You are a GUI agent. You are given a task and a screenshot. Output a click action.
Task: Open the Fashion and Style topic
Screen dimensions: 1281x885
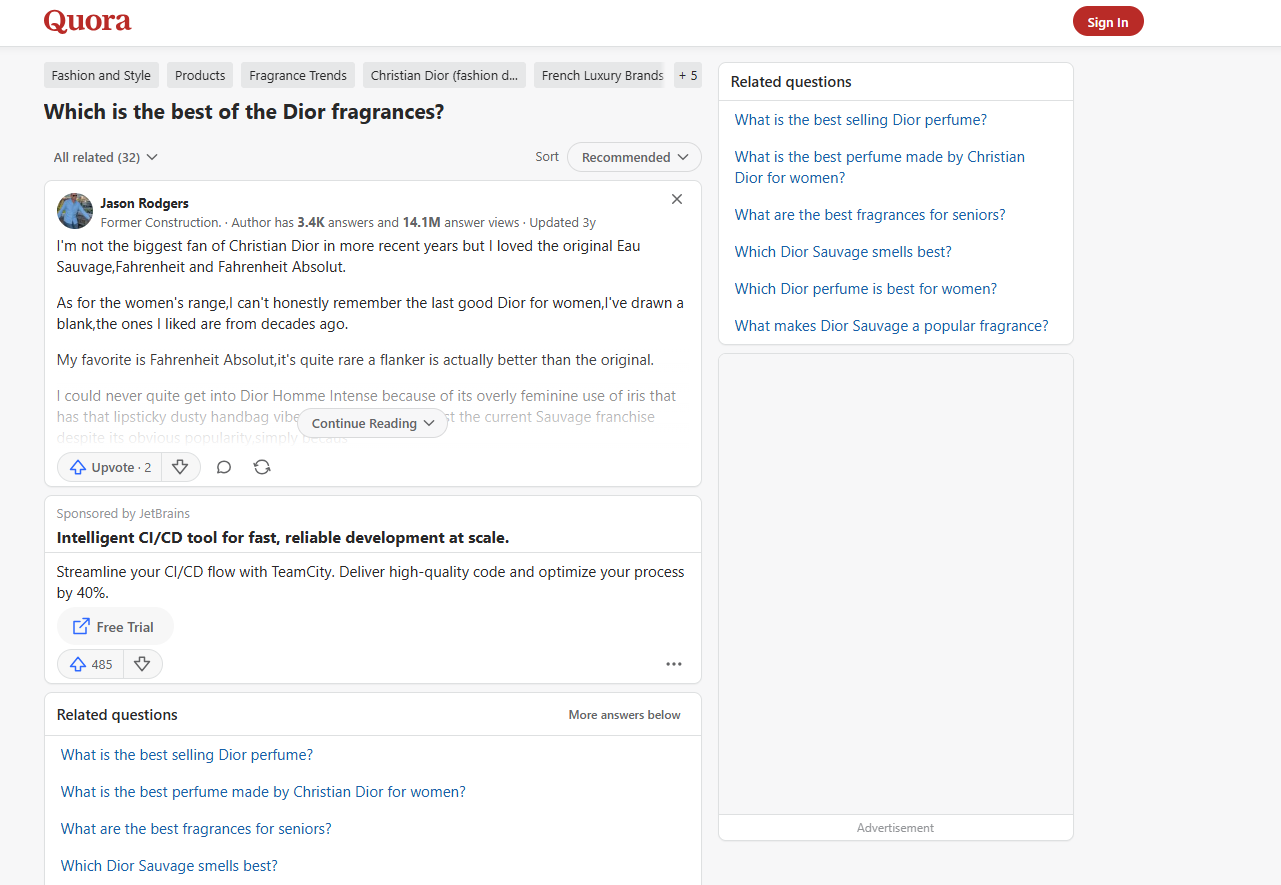(x=101, y=75)
